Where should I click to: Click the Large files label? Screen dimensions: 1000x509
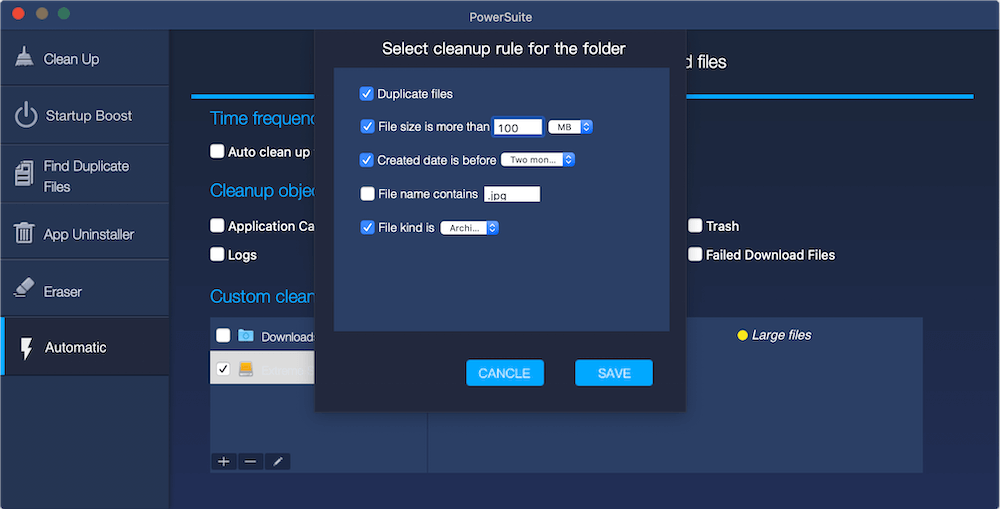click(781, 336)
